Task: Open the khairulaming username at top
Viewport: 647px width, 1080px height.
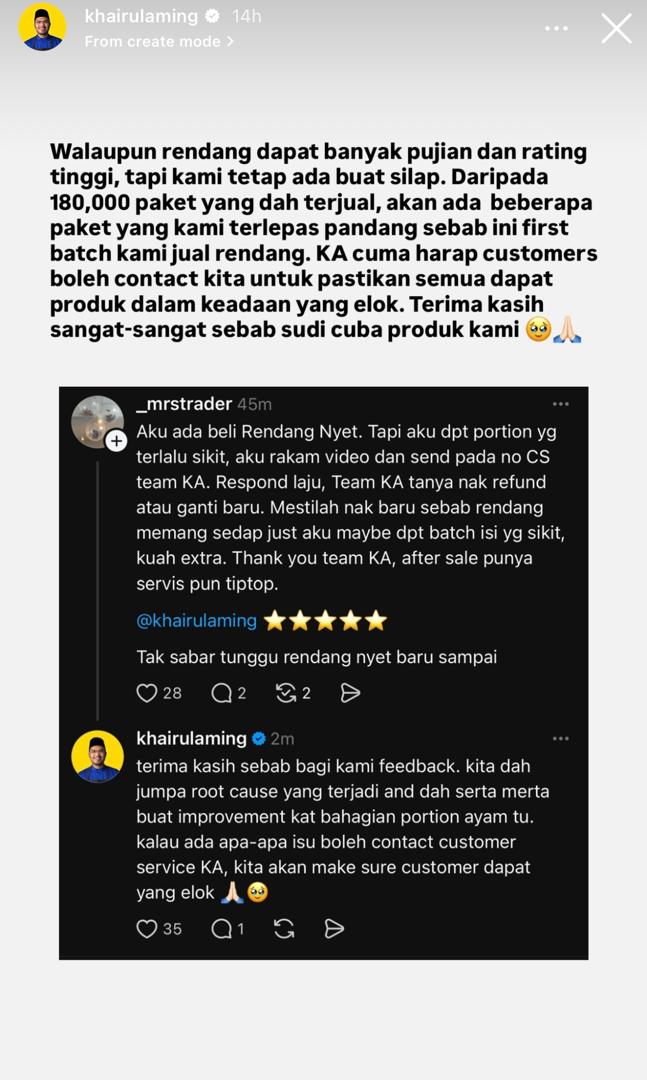Action: (141, 16)
